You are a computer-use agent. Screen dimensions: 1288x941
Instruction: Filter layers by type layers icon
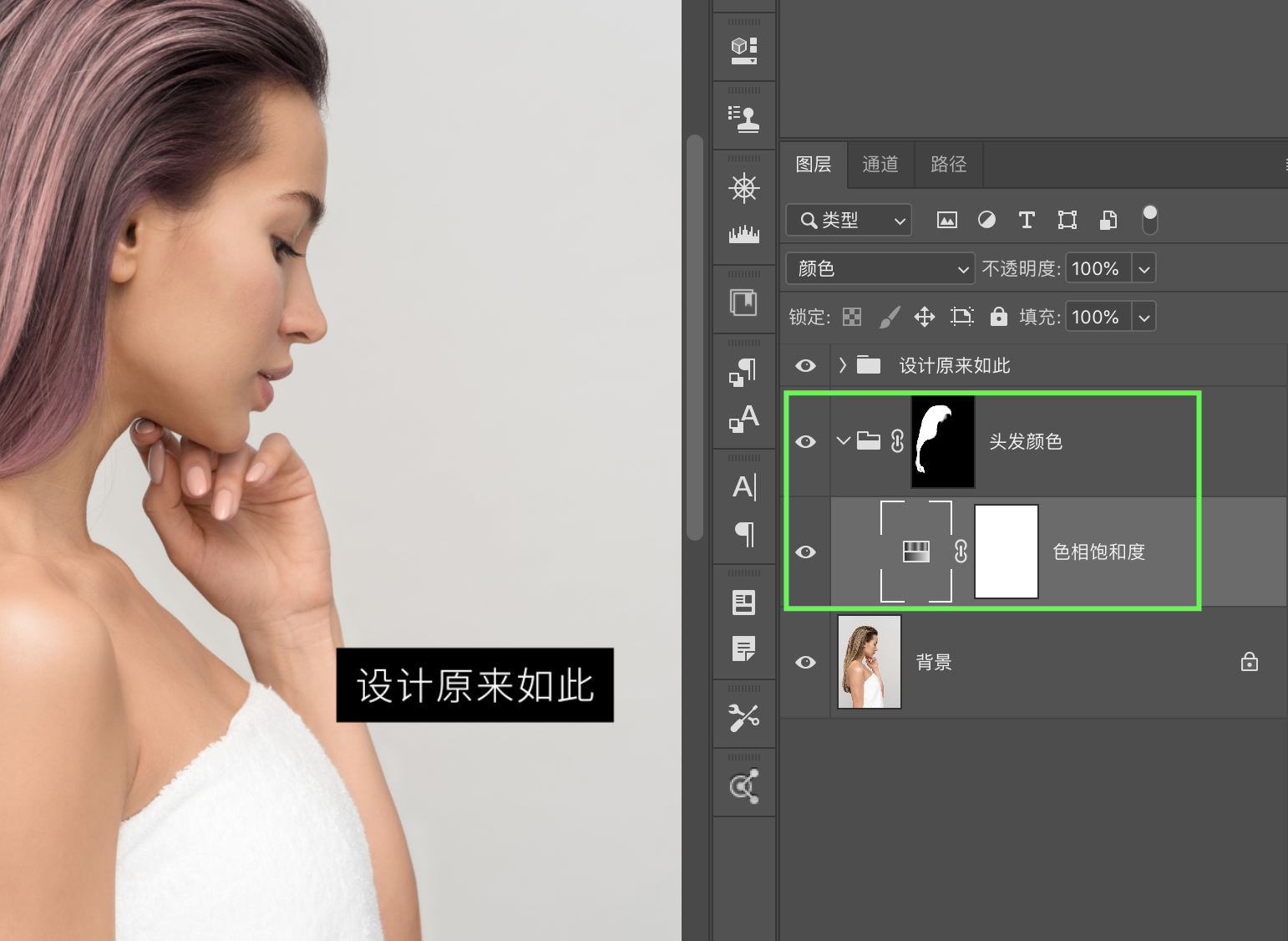[1027, 221]
